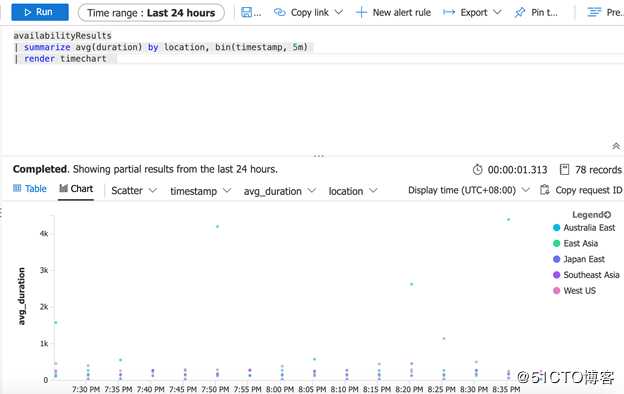Screen dimensions: 624x394
Task: Click the 7:50 PM axis label
Action: pos(215,389)
